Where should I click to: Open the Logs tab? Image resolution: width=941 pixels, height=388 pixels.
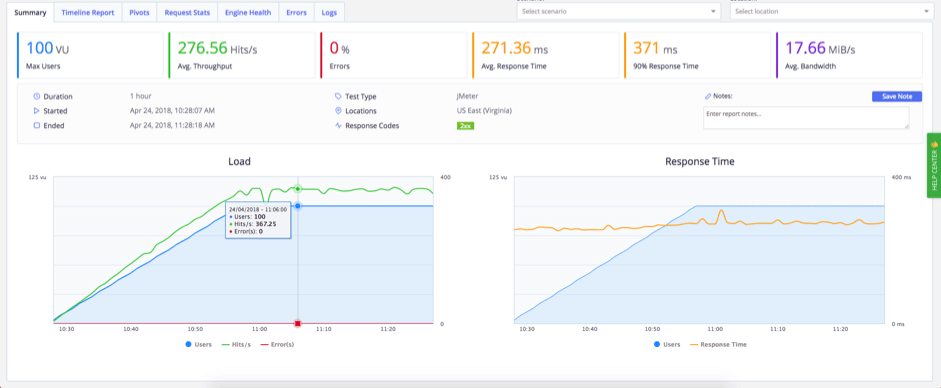[x=329, y=12]
